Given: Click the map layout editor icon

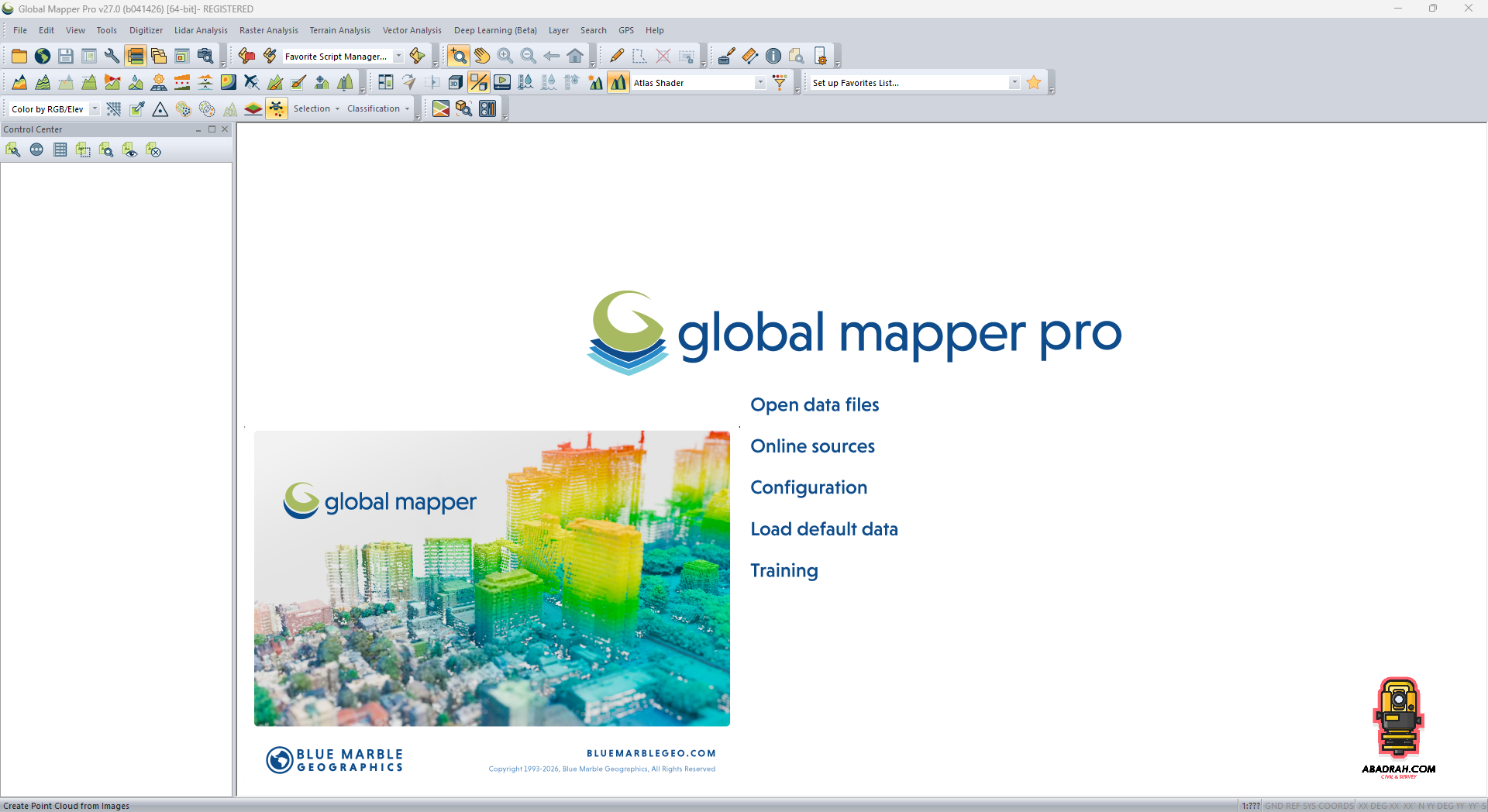Looking at the screenshot, I should click(x=386, y=82).
